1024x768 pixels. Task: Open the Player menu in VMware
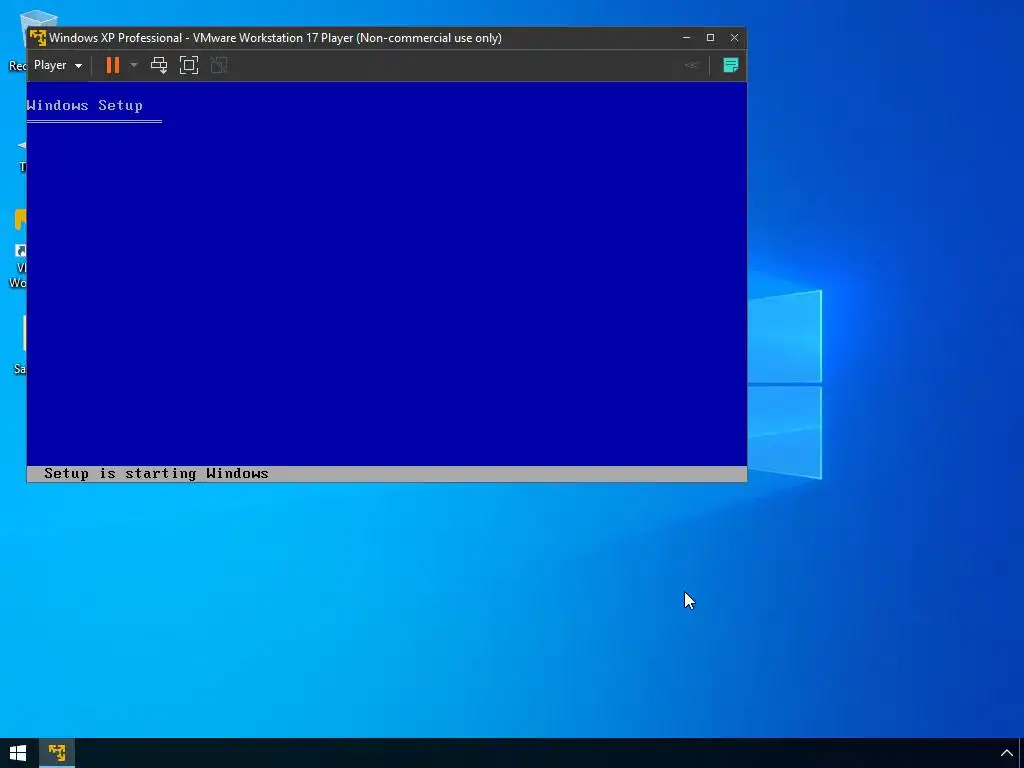[x=57, y=65]
